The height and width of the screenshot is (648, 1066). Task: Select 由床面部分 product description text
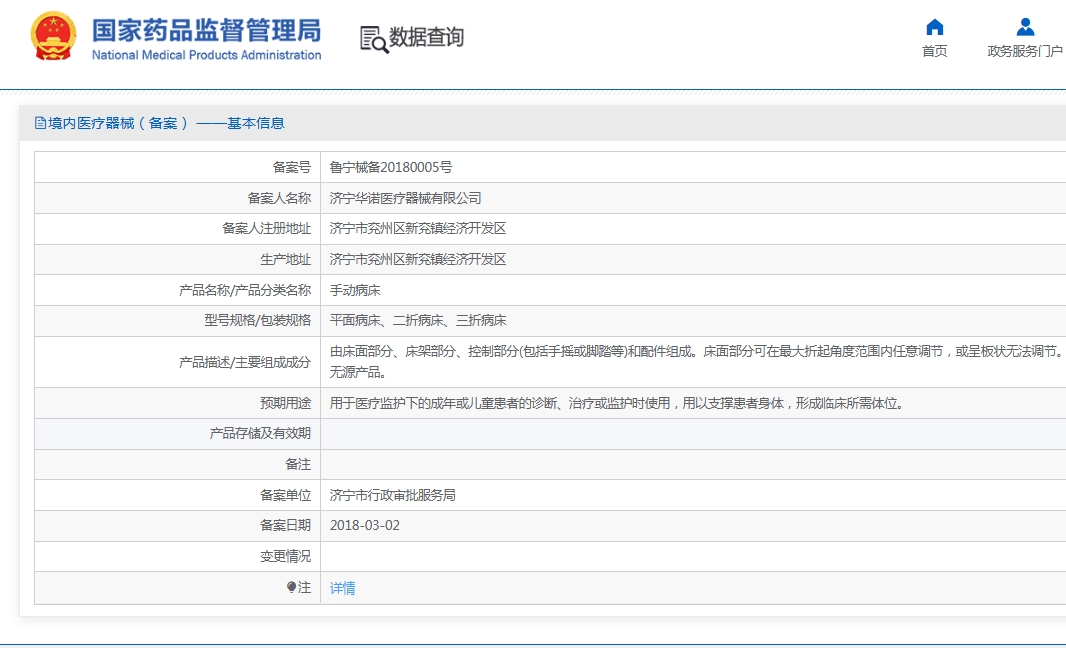pos(697,352)
